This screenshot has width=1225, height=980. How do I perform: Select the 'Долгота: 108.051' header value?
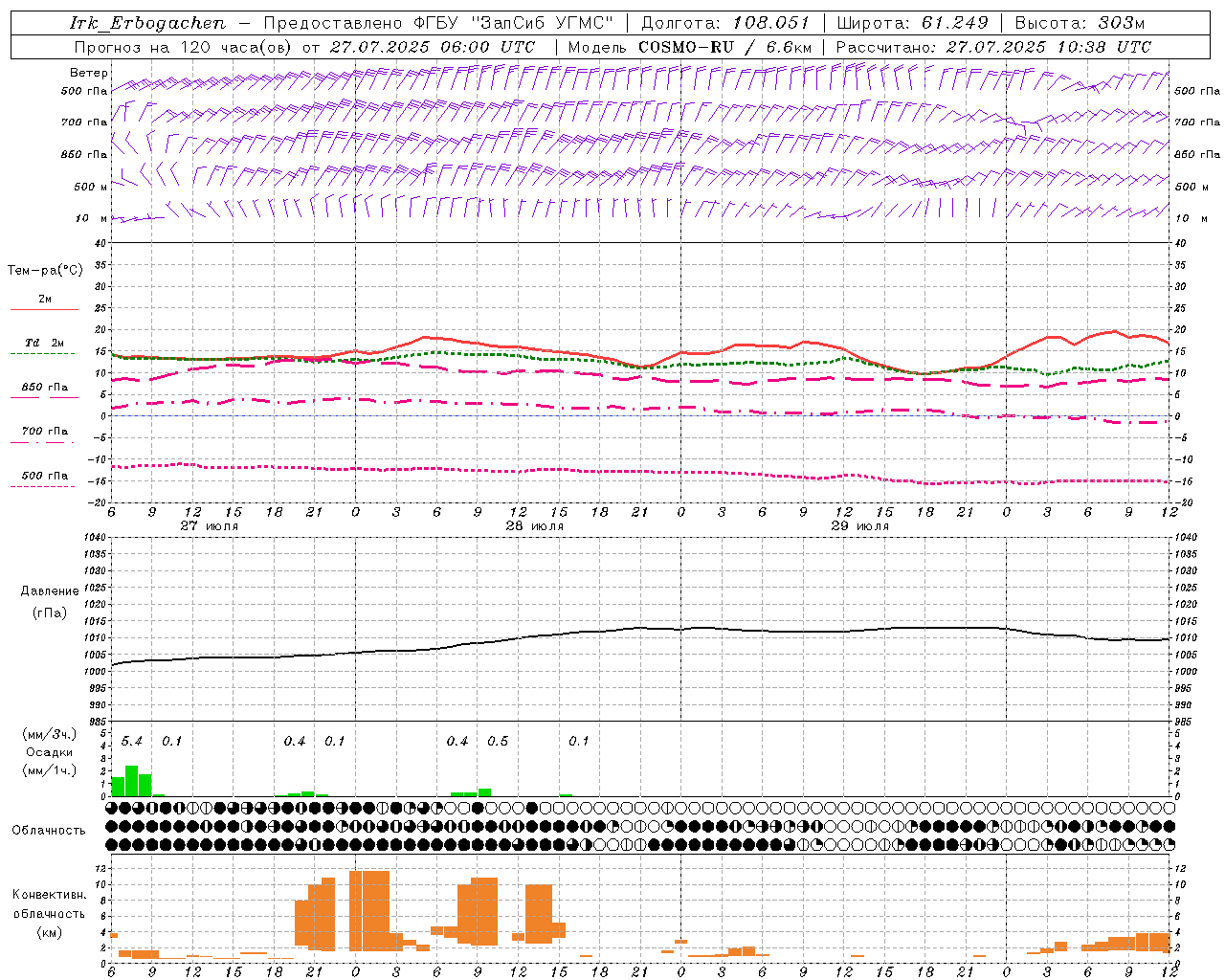[724, 23]
